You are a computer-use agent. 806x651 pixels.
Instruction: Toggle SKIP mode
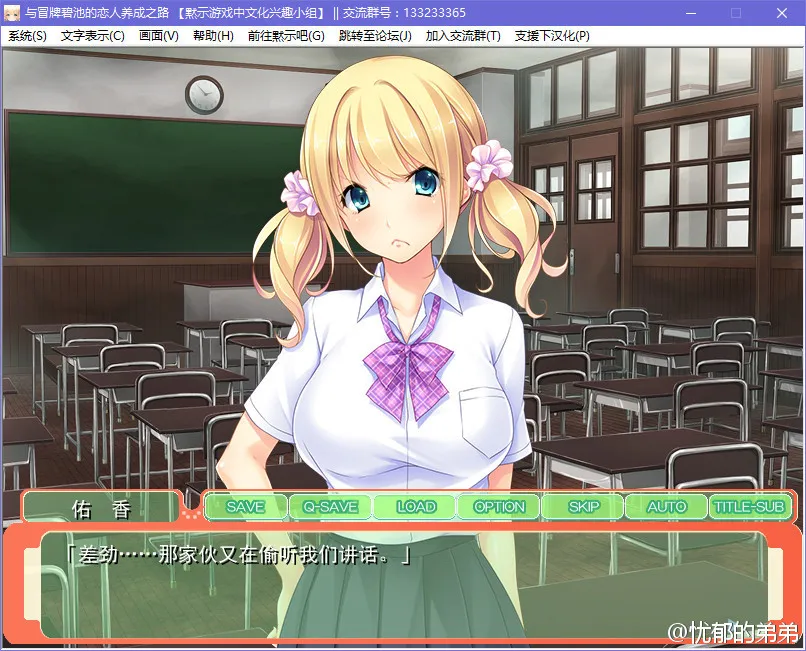tap(583, 507)
